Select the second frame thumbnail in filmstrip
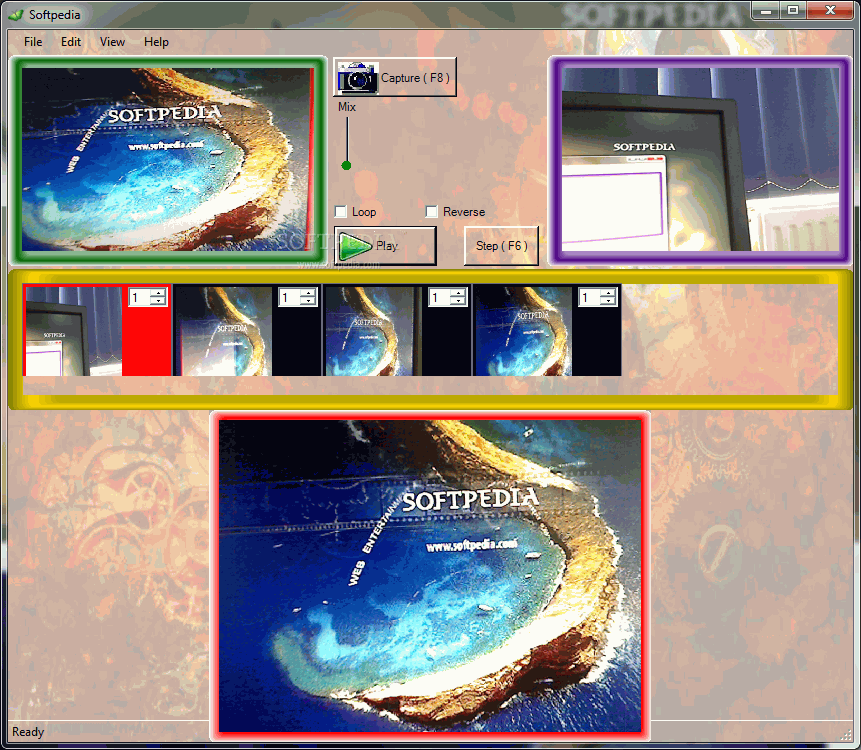This screenshot has width=861, height=750. 223,331
